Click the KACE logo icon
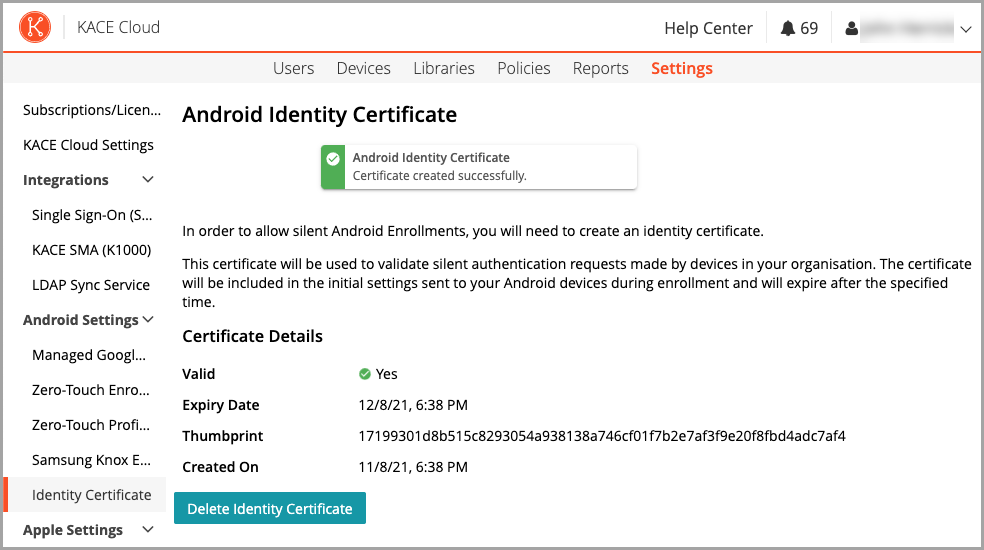The image size is (984, 550). (x=35, y=28)
